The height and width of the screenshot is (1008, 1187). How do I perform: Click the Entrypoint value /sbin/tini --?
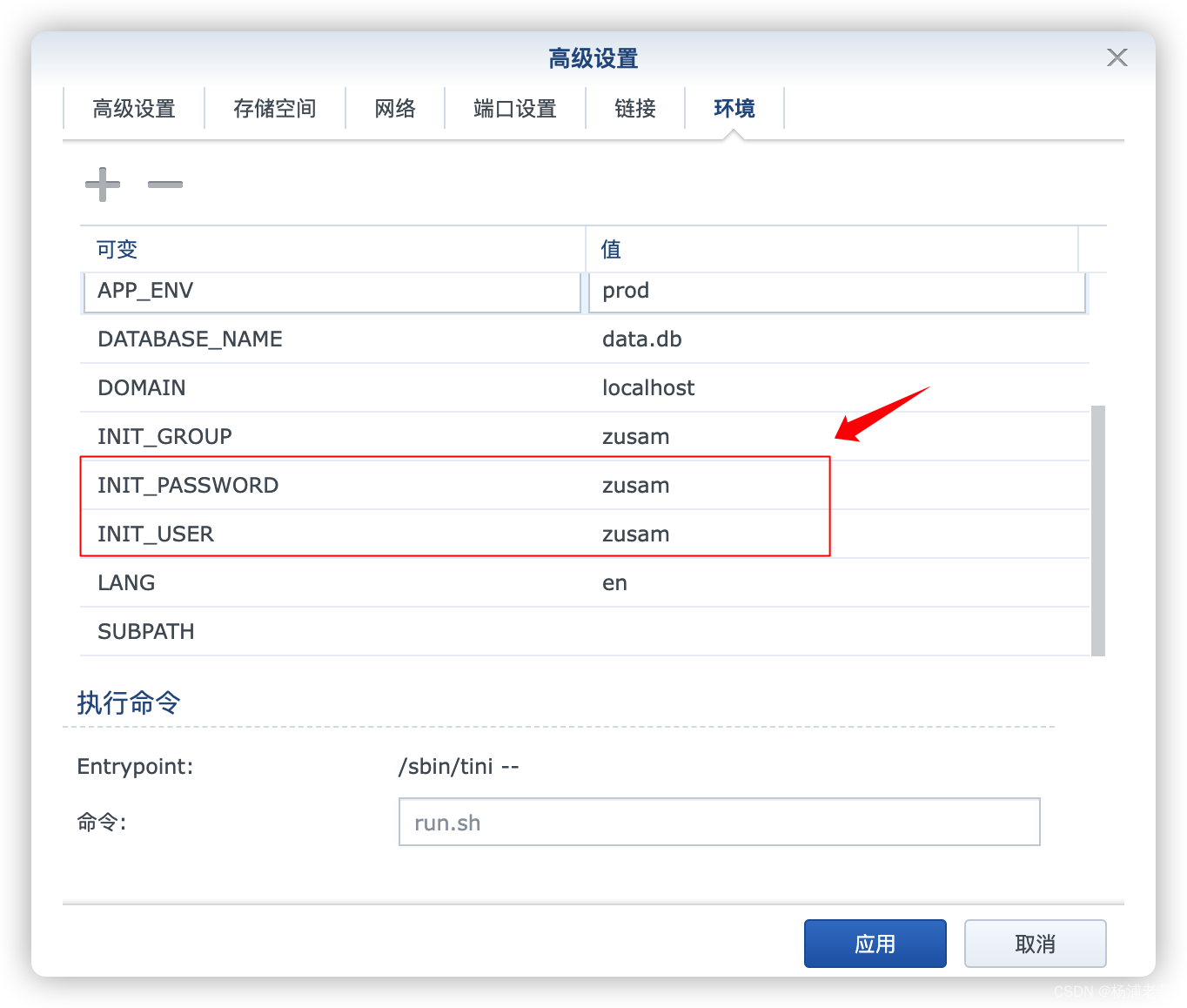click(x=459, y=766)
